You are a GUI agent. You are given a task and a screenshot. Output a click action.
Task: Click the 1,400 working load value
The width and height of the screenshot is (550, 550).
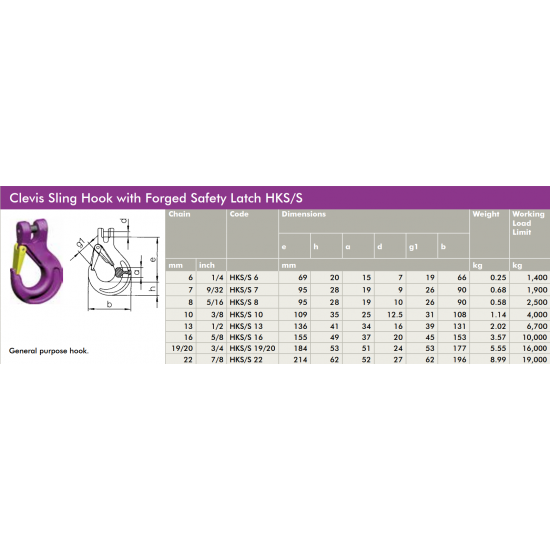point(537,277)
